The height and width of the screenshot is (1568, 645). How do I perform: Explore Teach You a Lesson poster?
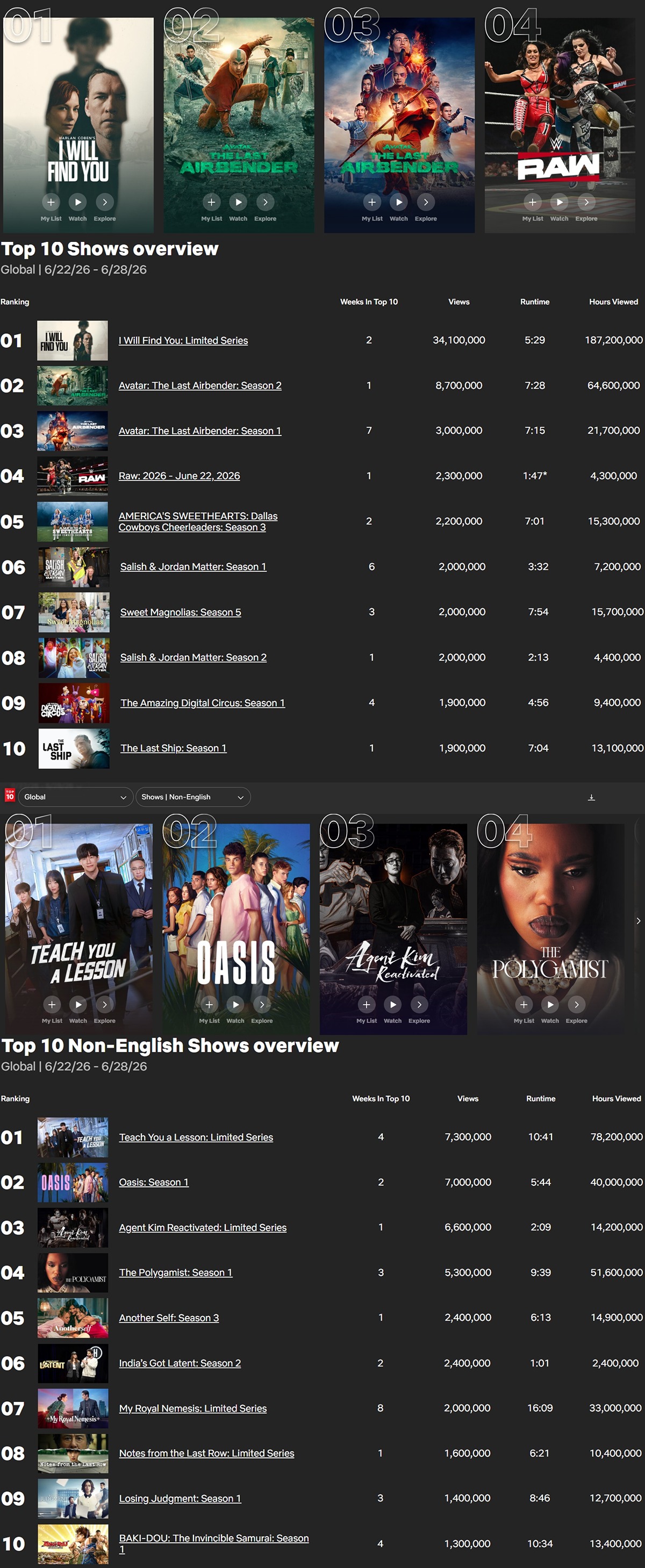click(x=105, y=1004)
